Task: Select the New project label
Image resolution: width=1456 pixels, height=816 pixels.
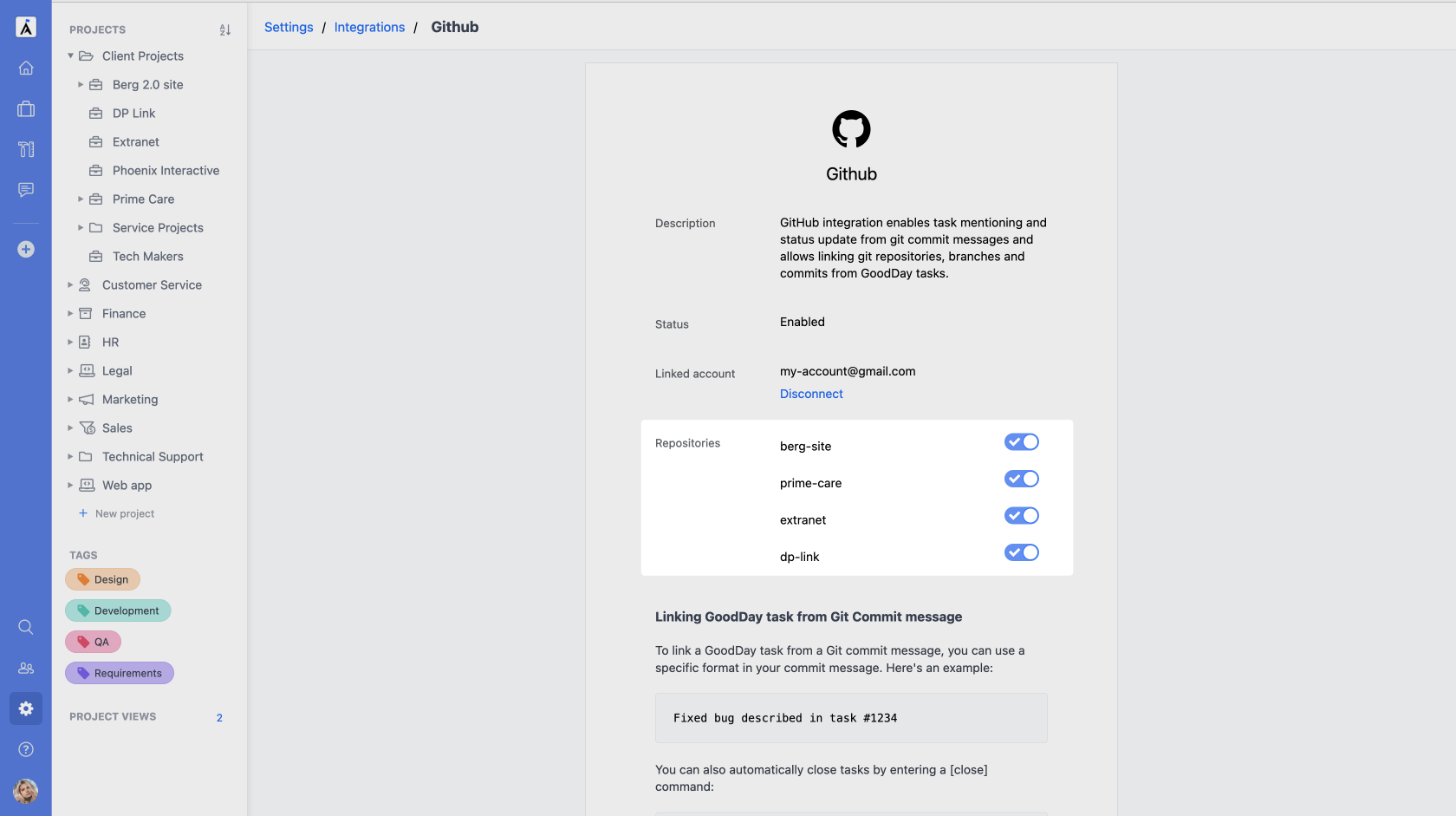Action: (125, 513)
